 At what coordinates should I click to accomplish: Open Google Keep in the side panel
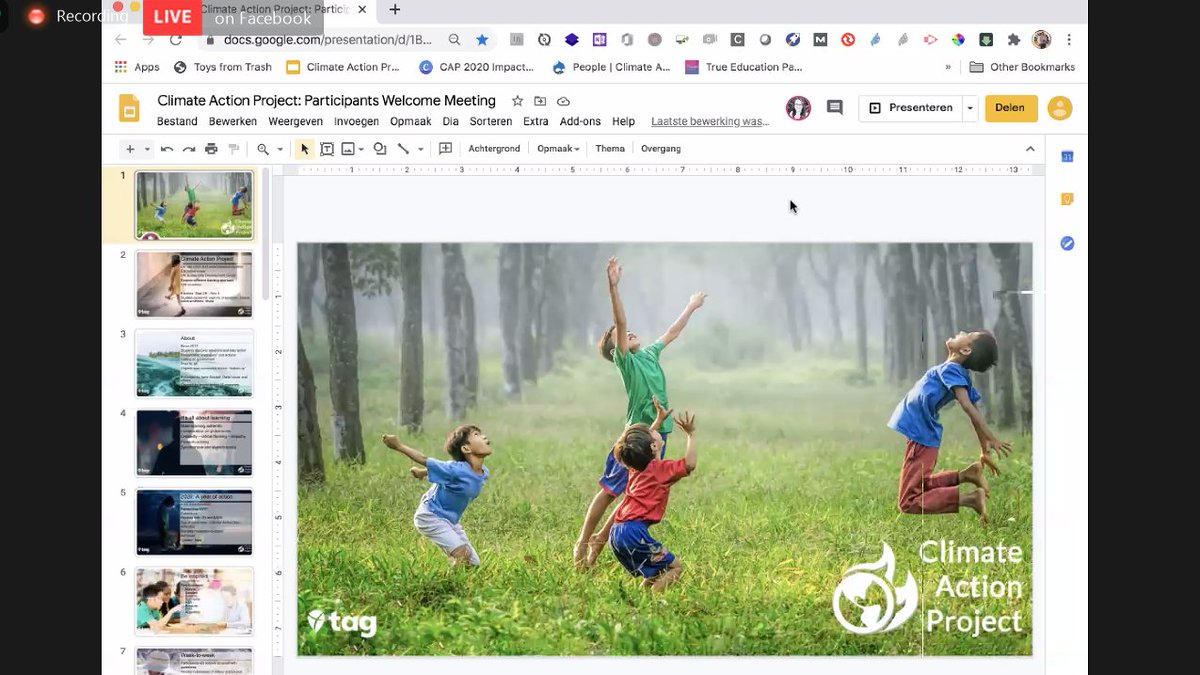point(1066,199)
